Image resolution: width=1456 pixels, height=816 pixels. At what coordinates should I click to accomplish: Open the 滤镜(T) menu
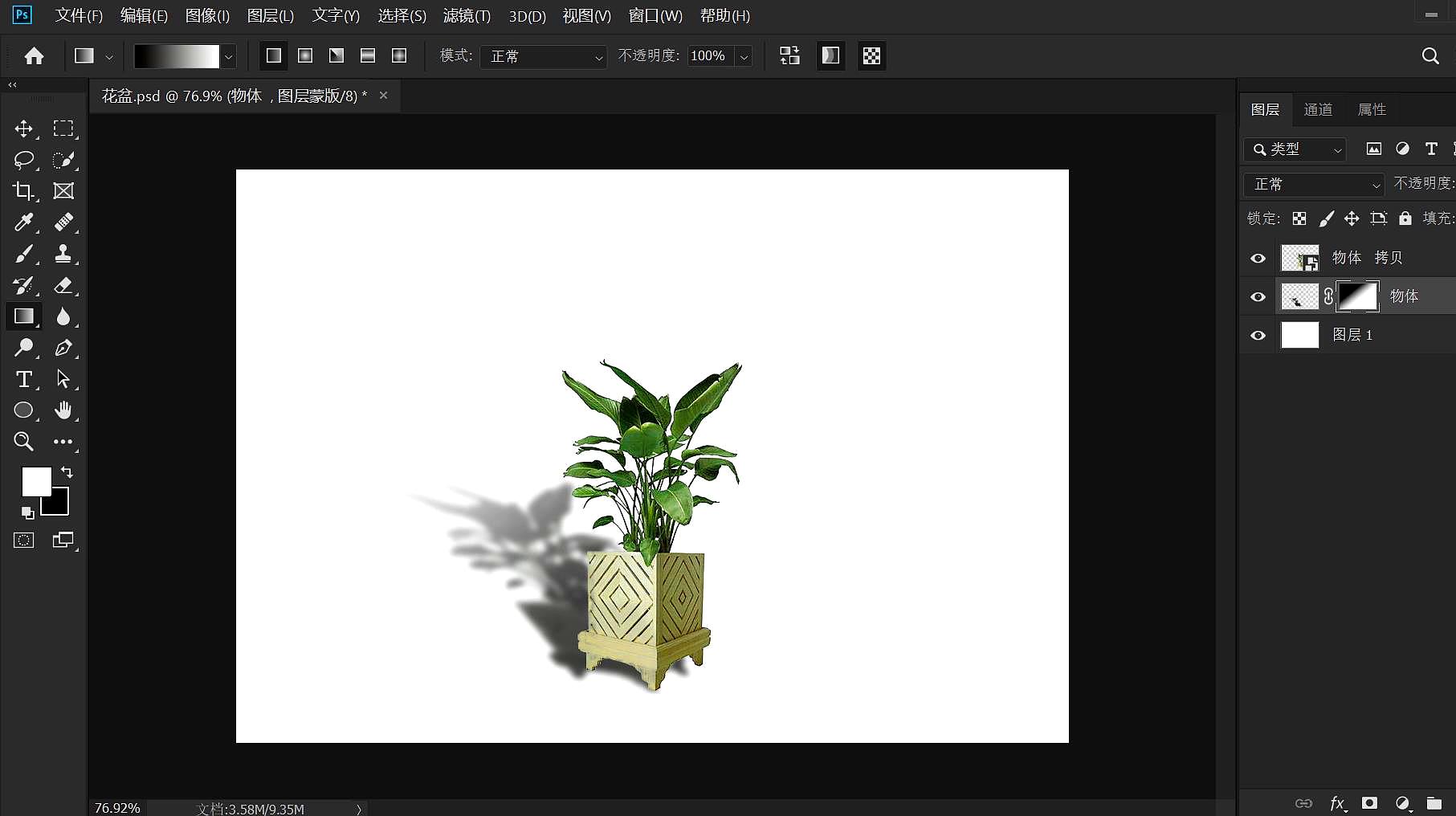tap(467, 16)
